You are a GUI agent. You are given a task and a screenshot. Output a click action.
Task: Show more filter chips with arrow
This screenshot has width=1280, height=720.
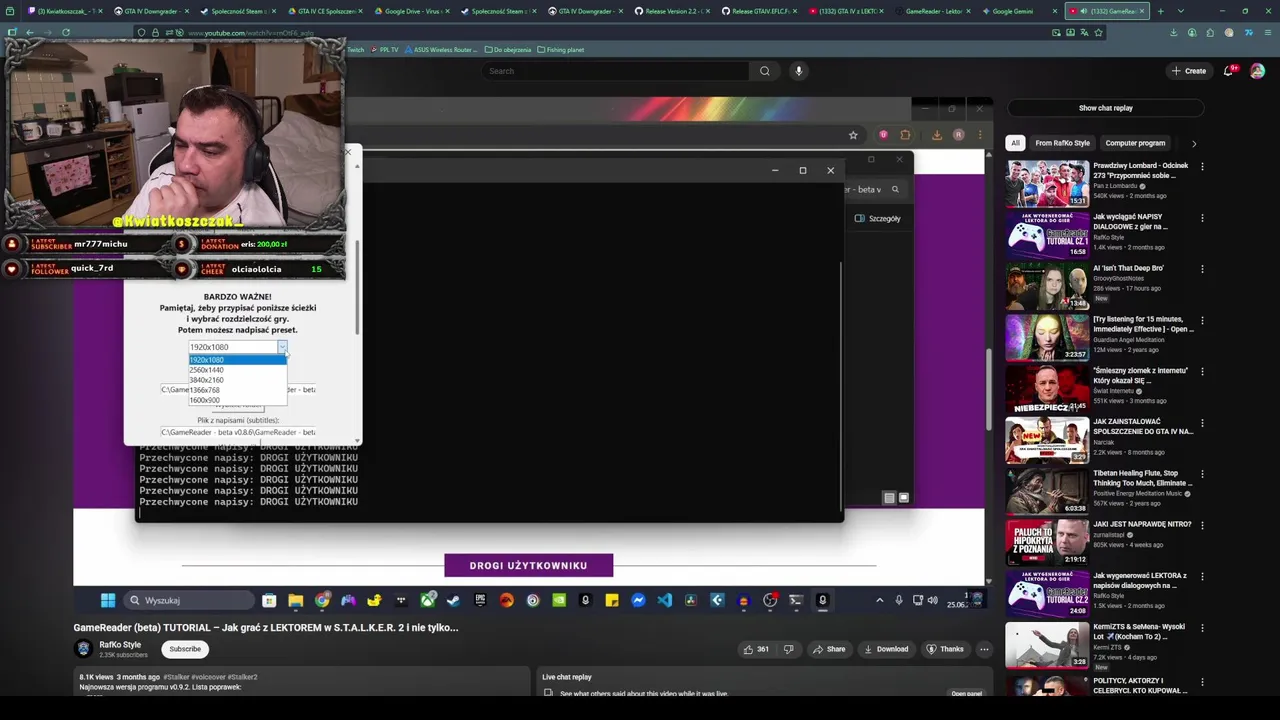(1193, 143)
